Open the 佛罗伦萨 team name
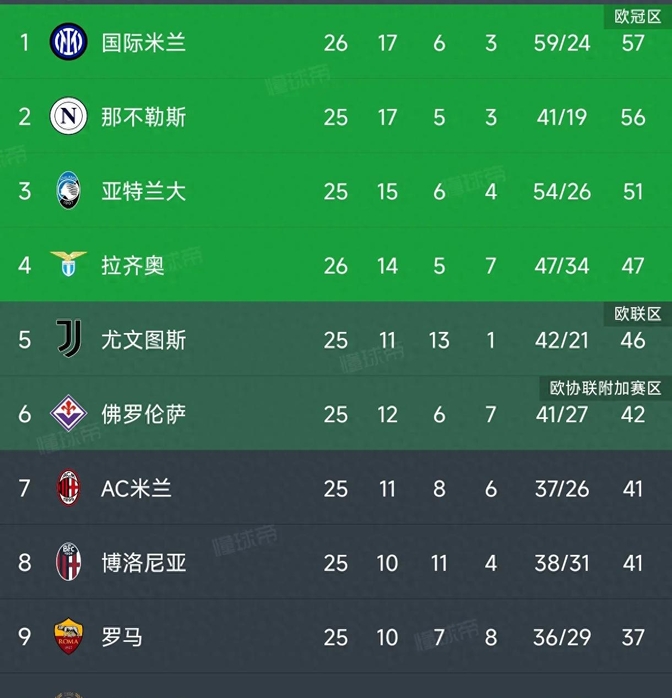 [143, 414]
